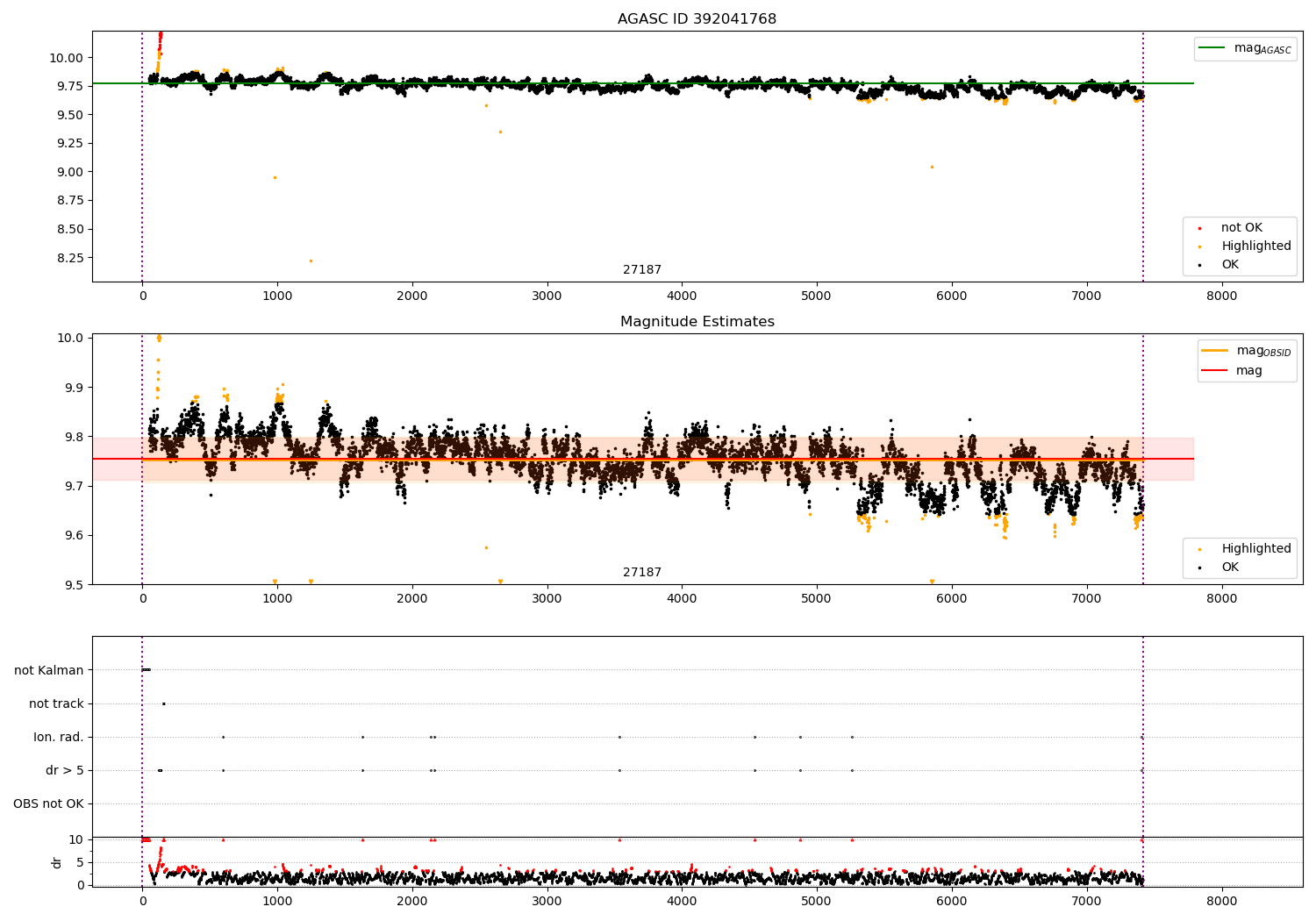The height and width of the screenshot is (921, 1316).
Task: Click the 8.25 y-axis tick of the top plot
Action: [x=69, y=258]
